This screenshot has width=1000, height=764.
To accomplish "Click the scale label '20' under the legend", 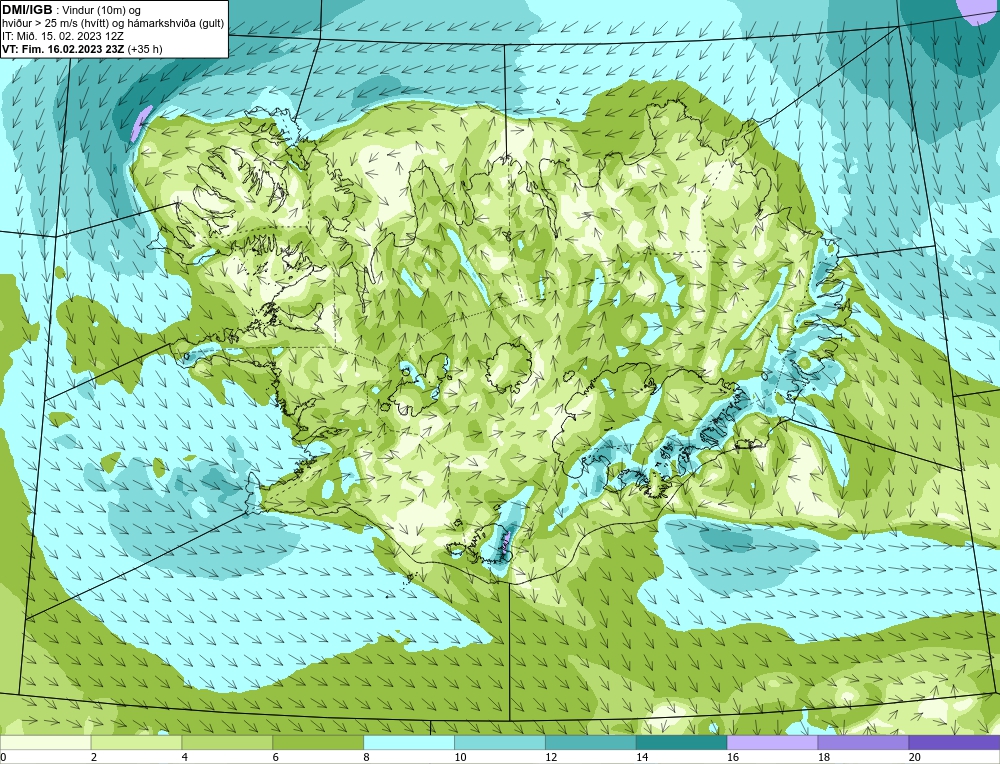I will coord(914,757).
